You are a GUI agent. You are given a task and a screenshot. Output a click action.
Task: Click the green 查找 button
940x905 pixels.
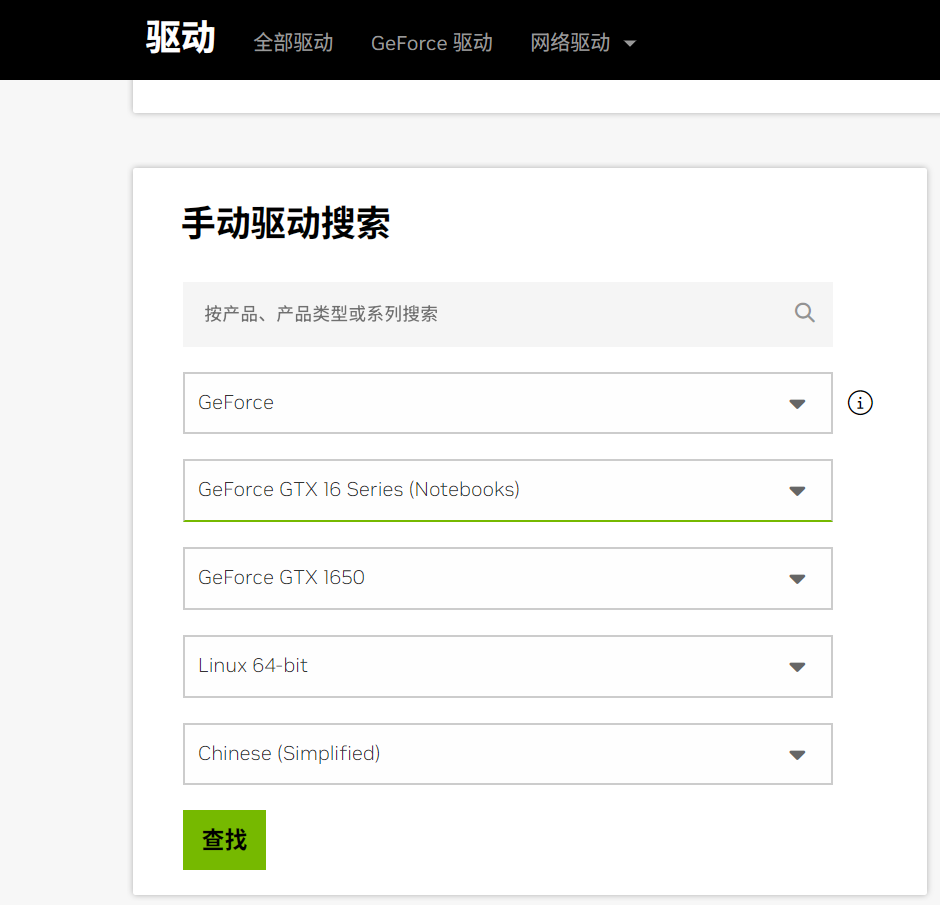tap(224, 840)
